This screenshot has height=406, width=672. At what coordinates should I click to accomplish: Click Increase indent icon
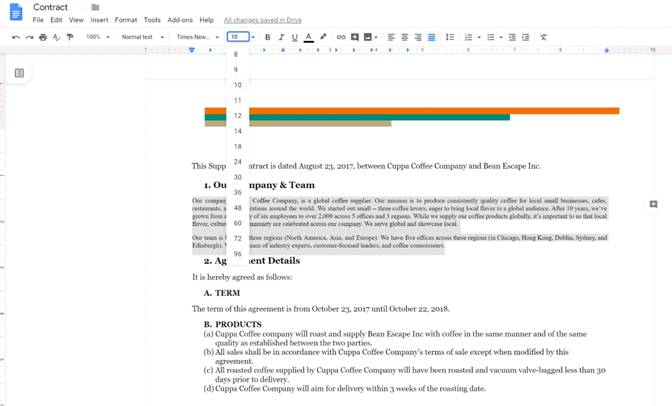525,37
